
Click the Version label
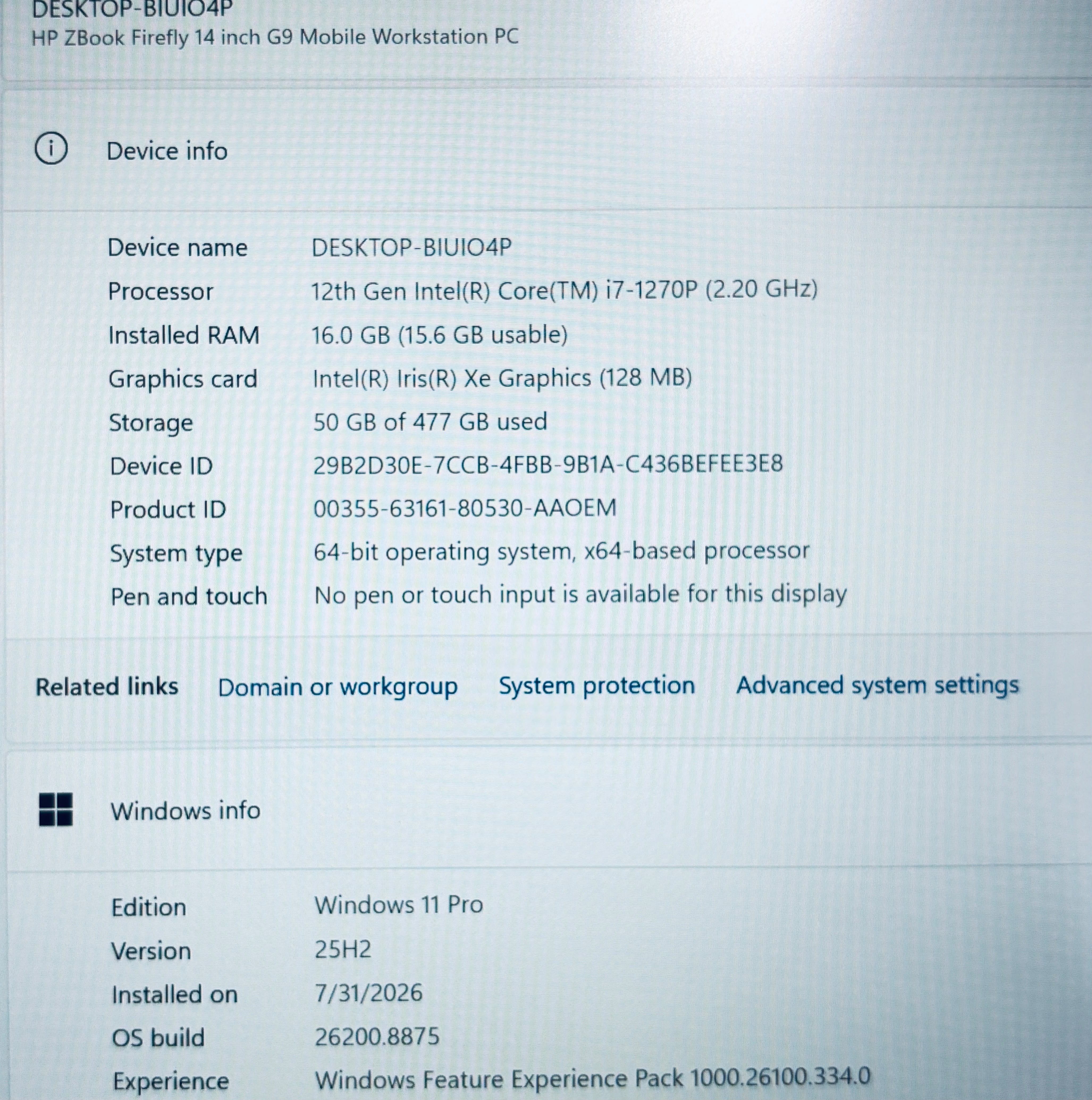click(151, 951)
